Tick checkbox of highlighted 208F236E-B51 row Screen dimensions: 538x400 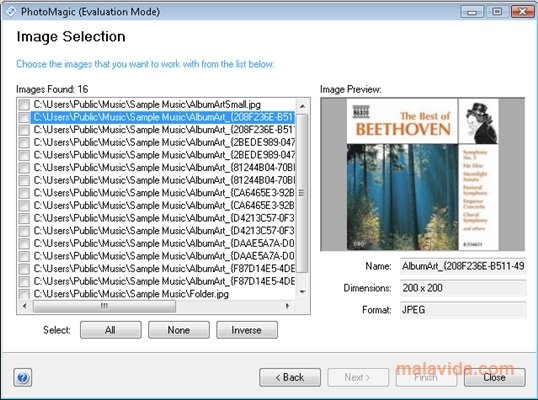click(x=24, y=117)
